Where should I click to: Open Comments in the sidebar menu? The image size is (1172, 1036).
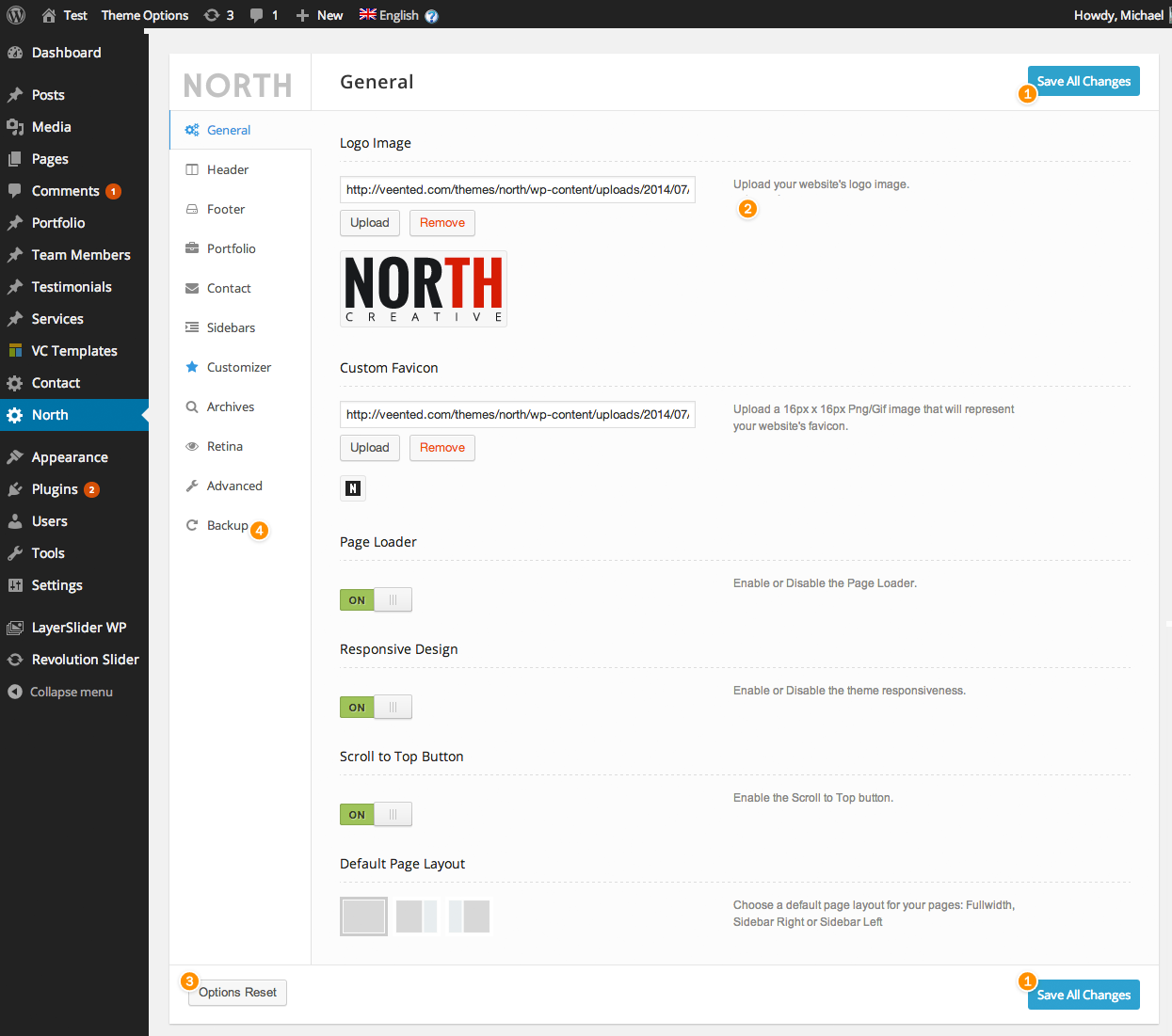(x=74, y=191)
